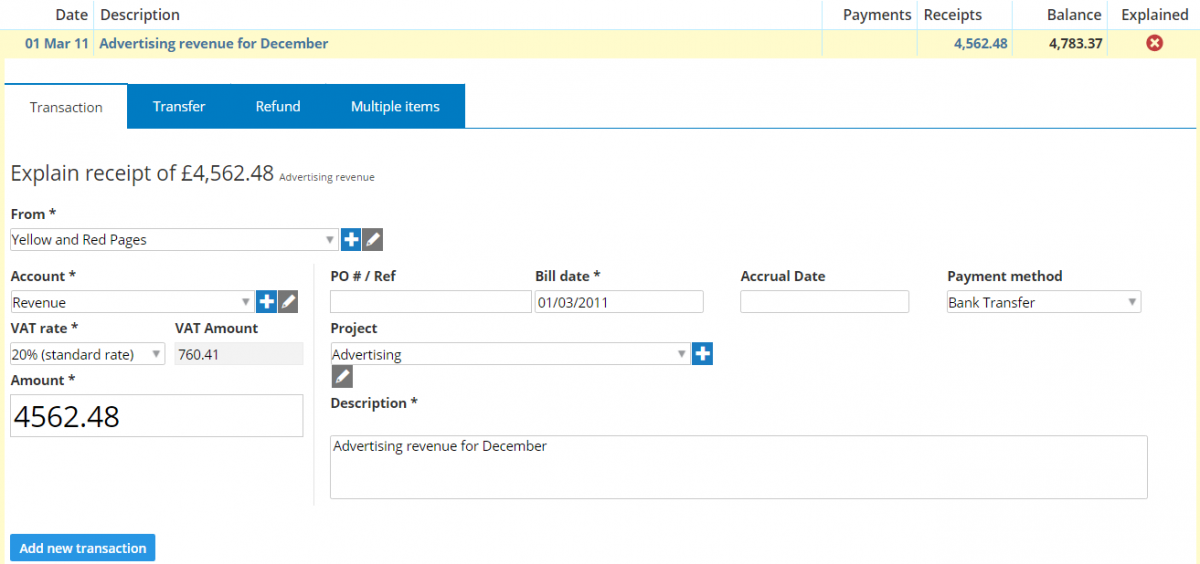This screenshot has width=1200, height=564.
Task: Add a new contact beside From field
Action: pos(351,239)
